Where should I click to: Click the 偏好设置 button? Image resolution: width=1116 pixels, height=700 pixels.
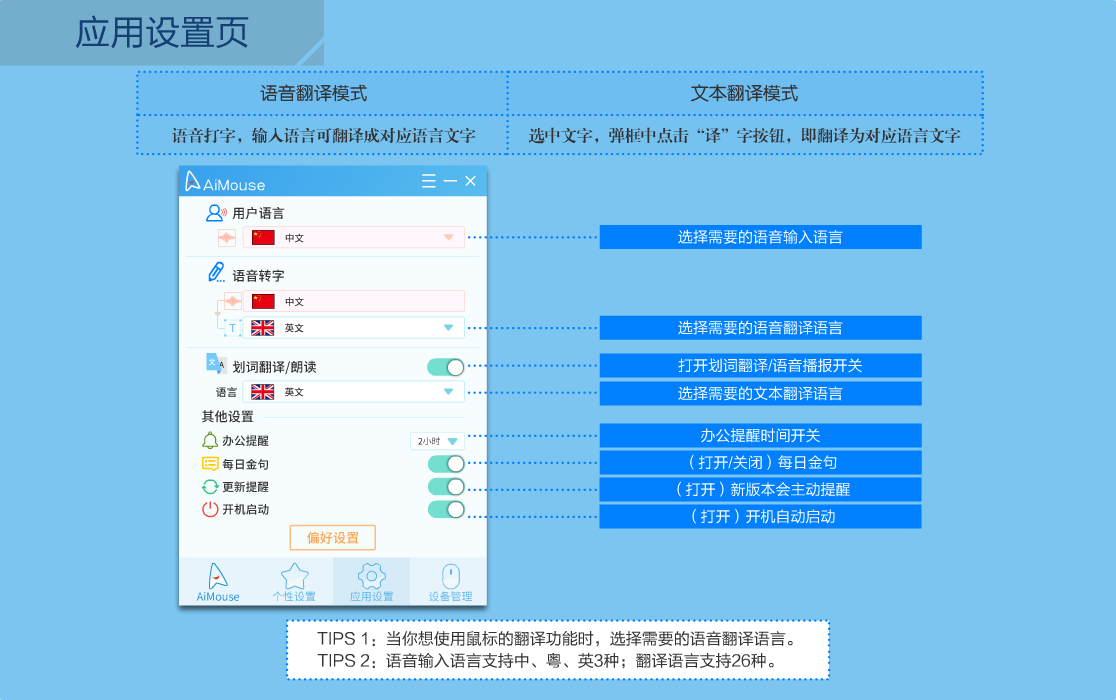(332, 538)
